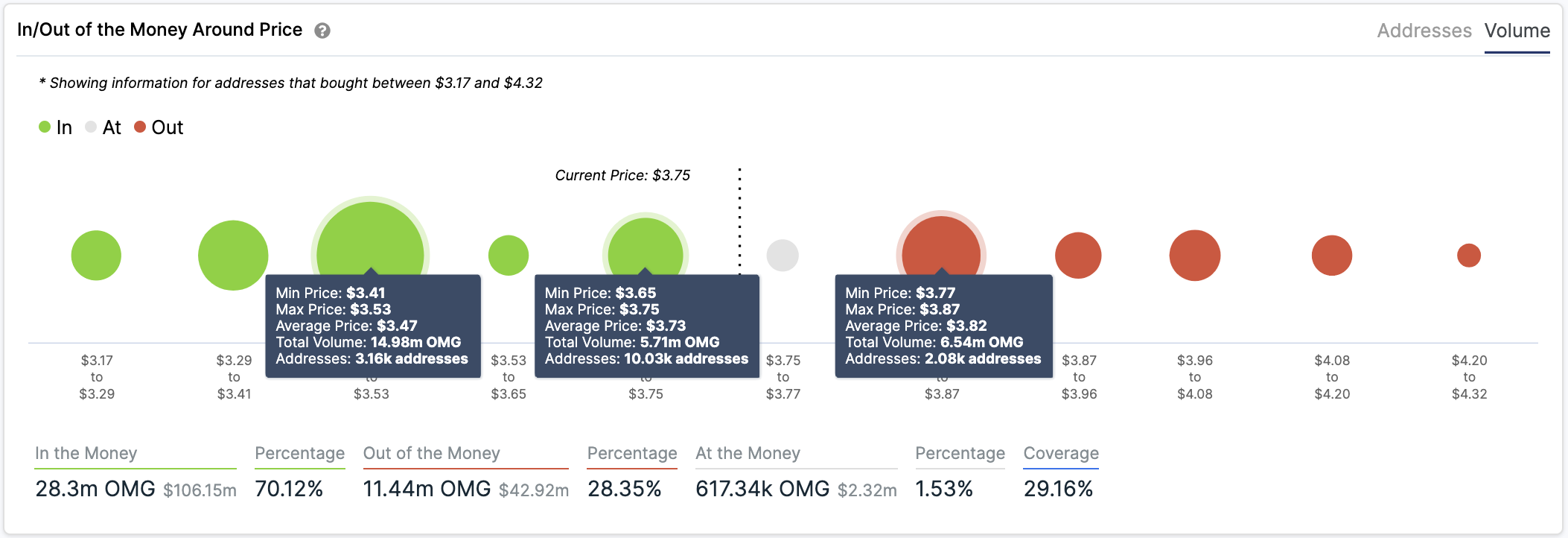Click the red $3.87 to $3.96 bubble
The height and width of the screenshot is (538, 1568).
click(x=1078, y=256)
